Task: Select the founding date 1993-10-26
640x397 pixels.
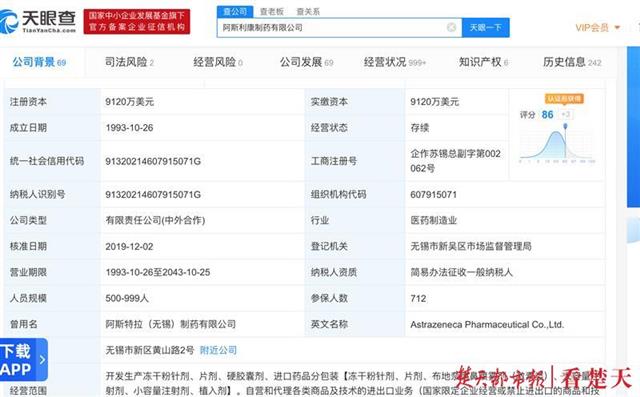Action: click(x=129, y=128)
